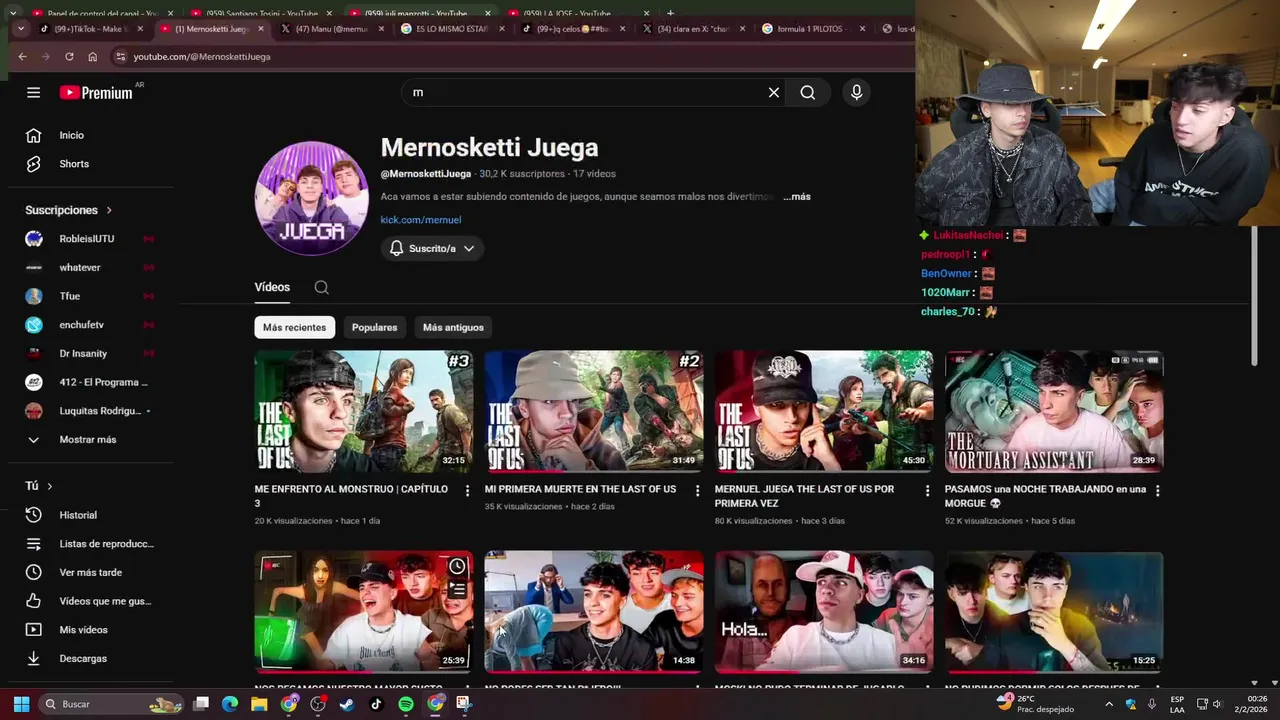Viewport: 1280px width, 720px height.
Task: Open TikTok app from the taskbar
Action: [x=376, y=704]
